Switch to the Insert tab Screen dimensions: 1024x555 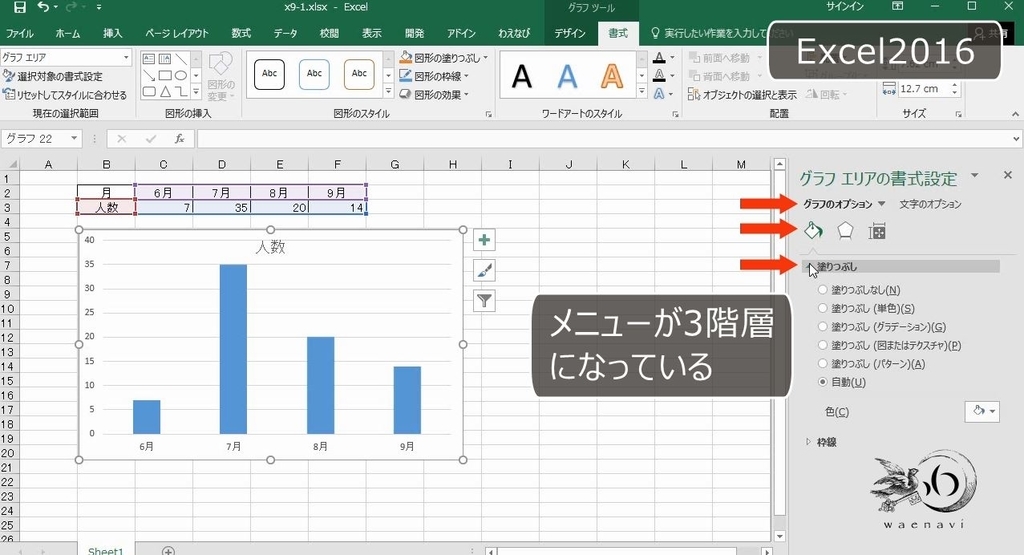coord(112,33)
